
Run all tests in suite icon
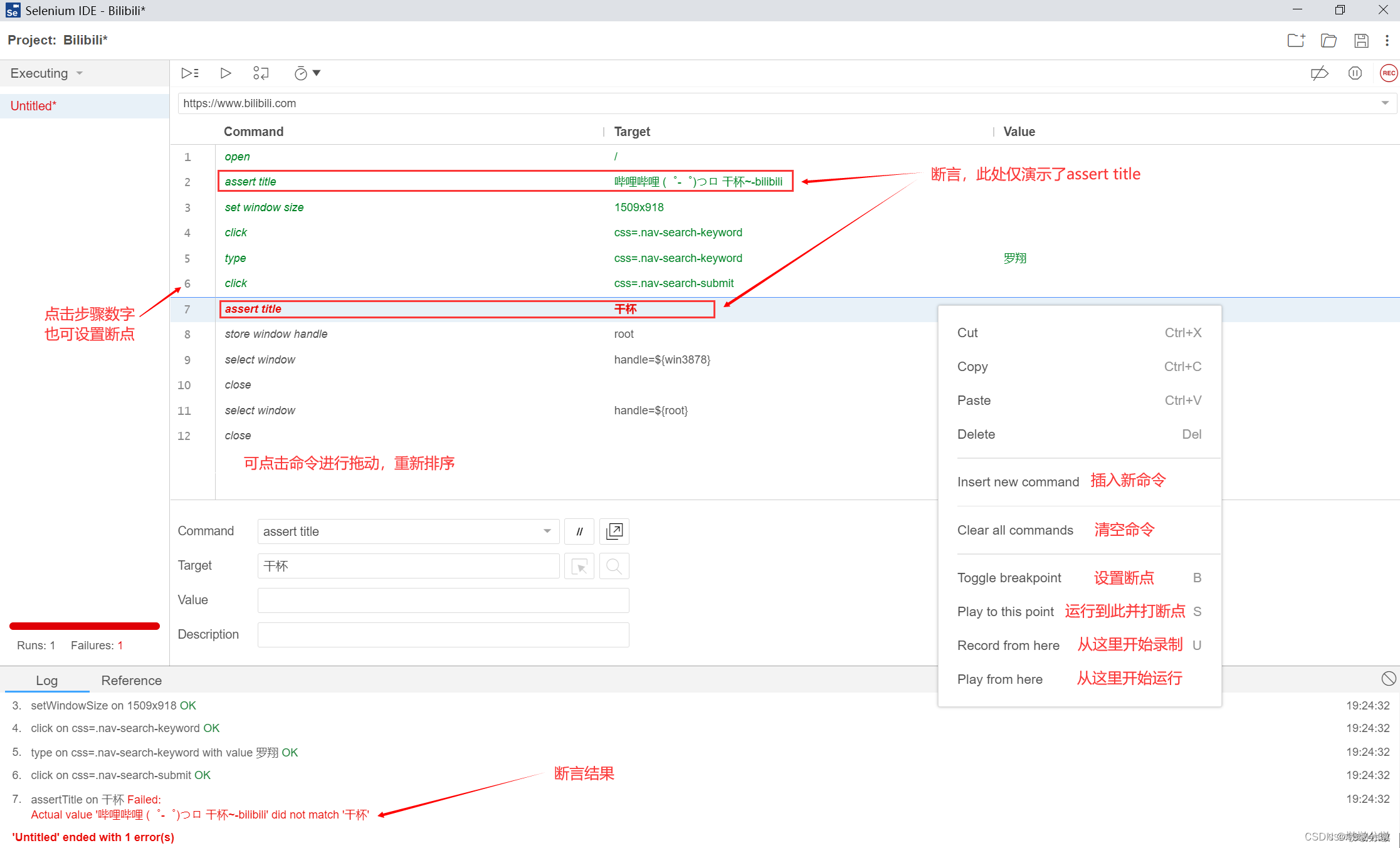[190, 73]
